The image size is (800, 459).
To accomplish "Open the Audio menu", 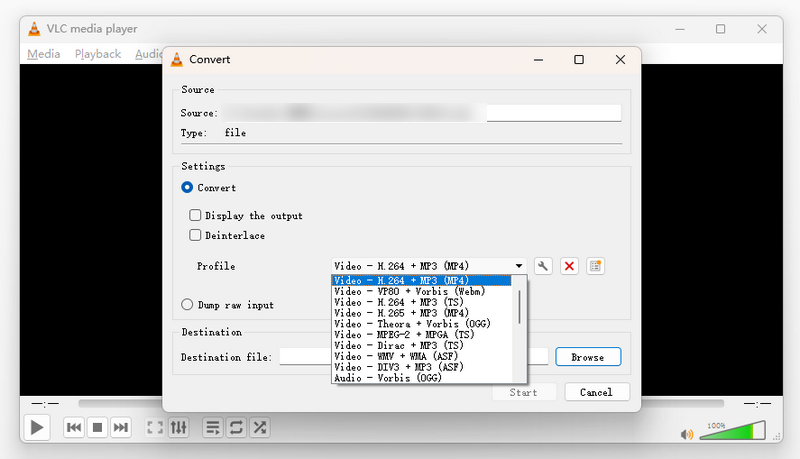I will pyautogui.click(x=148, y=54).
